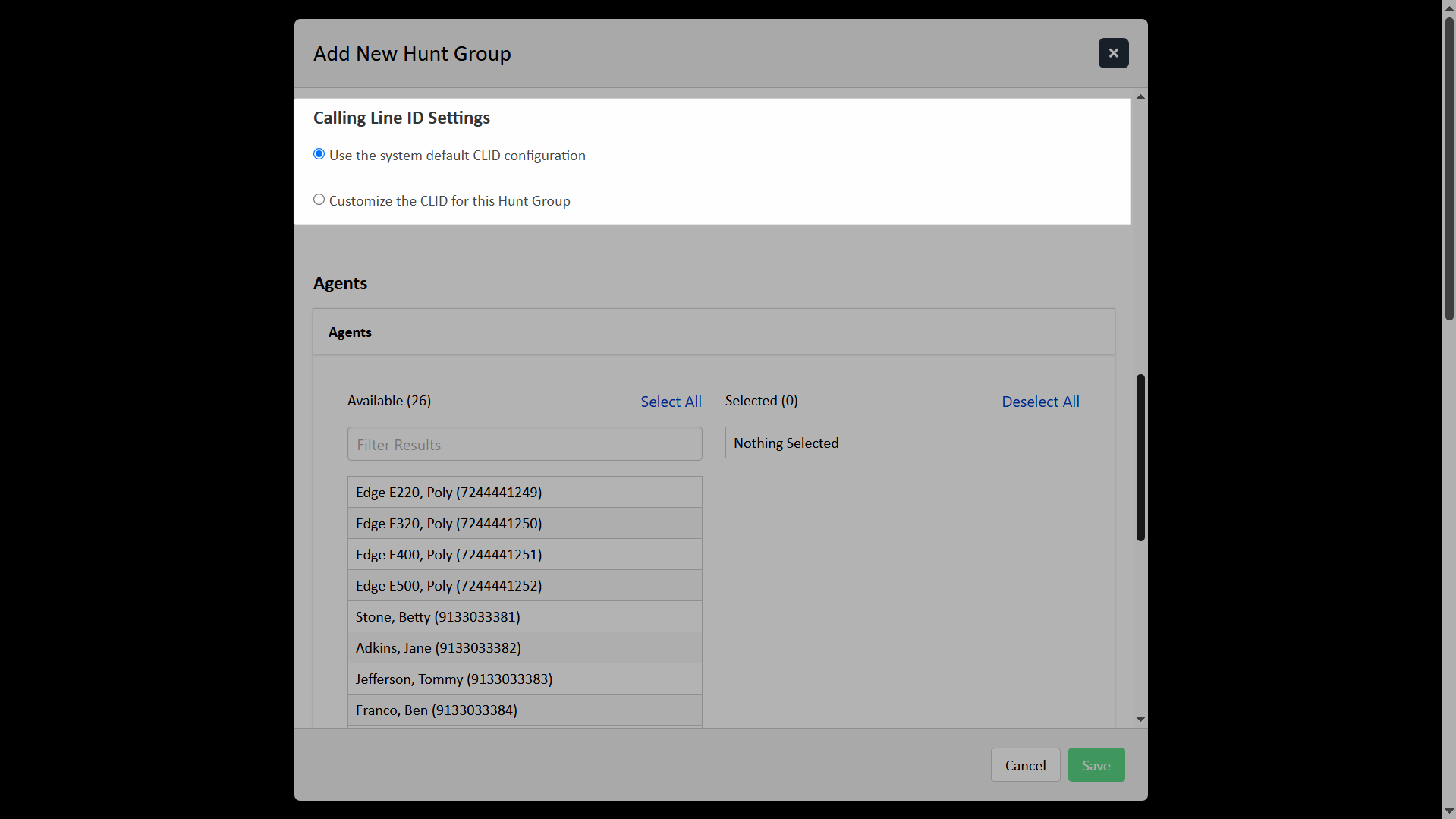This screenshot has height=819, width=1456.
Task: Focus the Filter Results input field
Action: [524, 444]
